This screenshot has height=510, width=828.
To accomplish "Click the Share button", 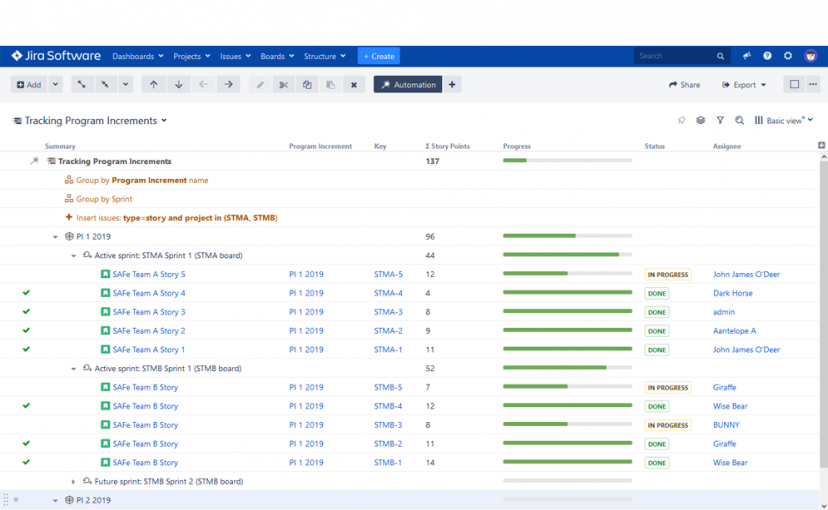I will 684,84.
